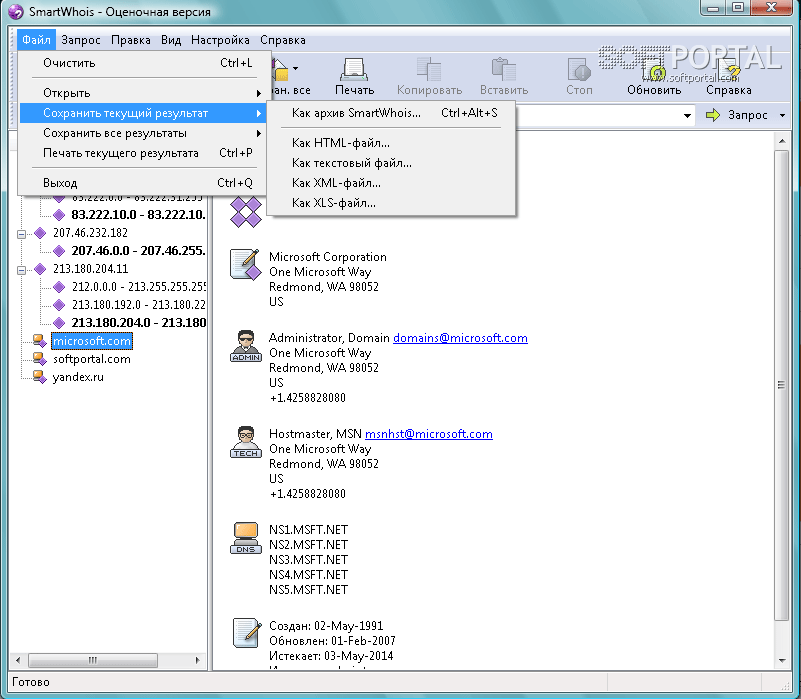Screen dimensions: 801x699
Task: Select 207.46.0.0 - 207.46.255 tree item
Action: pyautogui.click(x=138, y=251)
